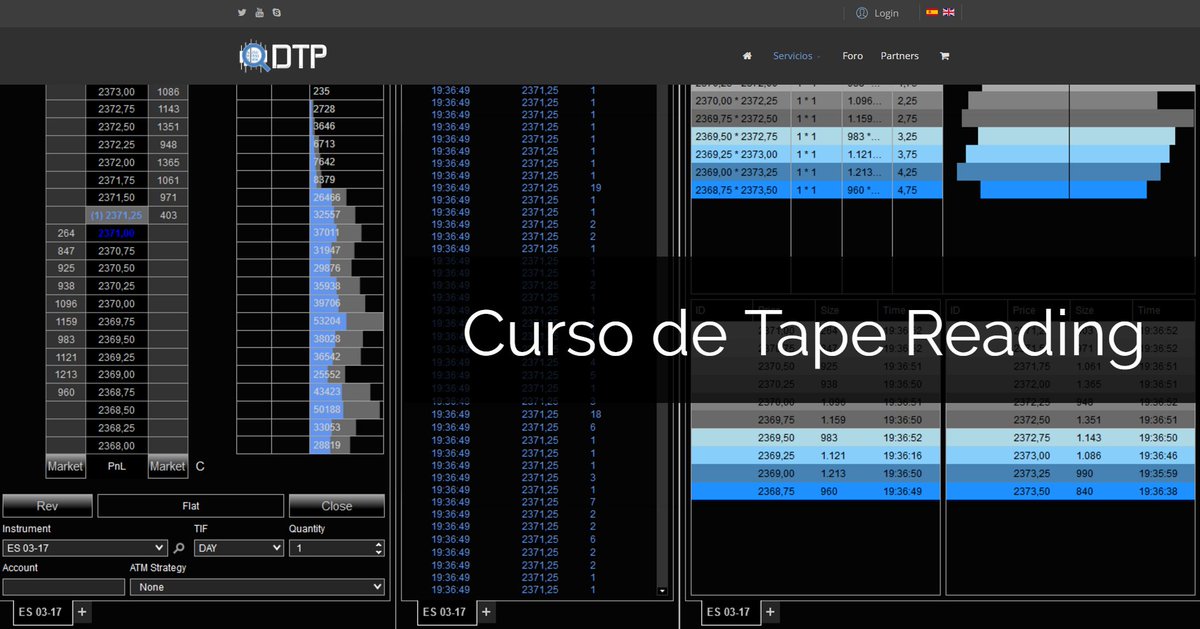Click the 4,25 spread value
The width and height of the screenshot is (1200, 629).
coord(907,172)
